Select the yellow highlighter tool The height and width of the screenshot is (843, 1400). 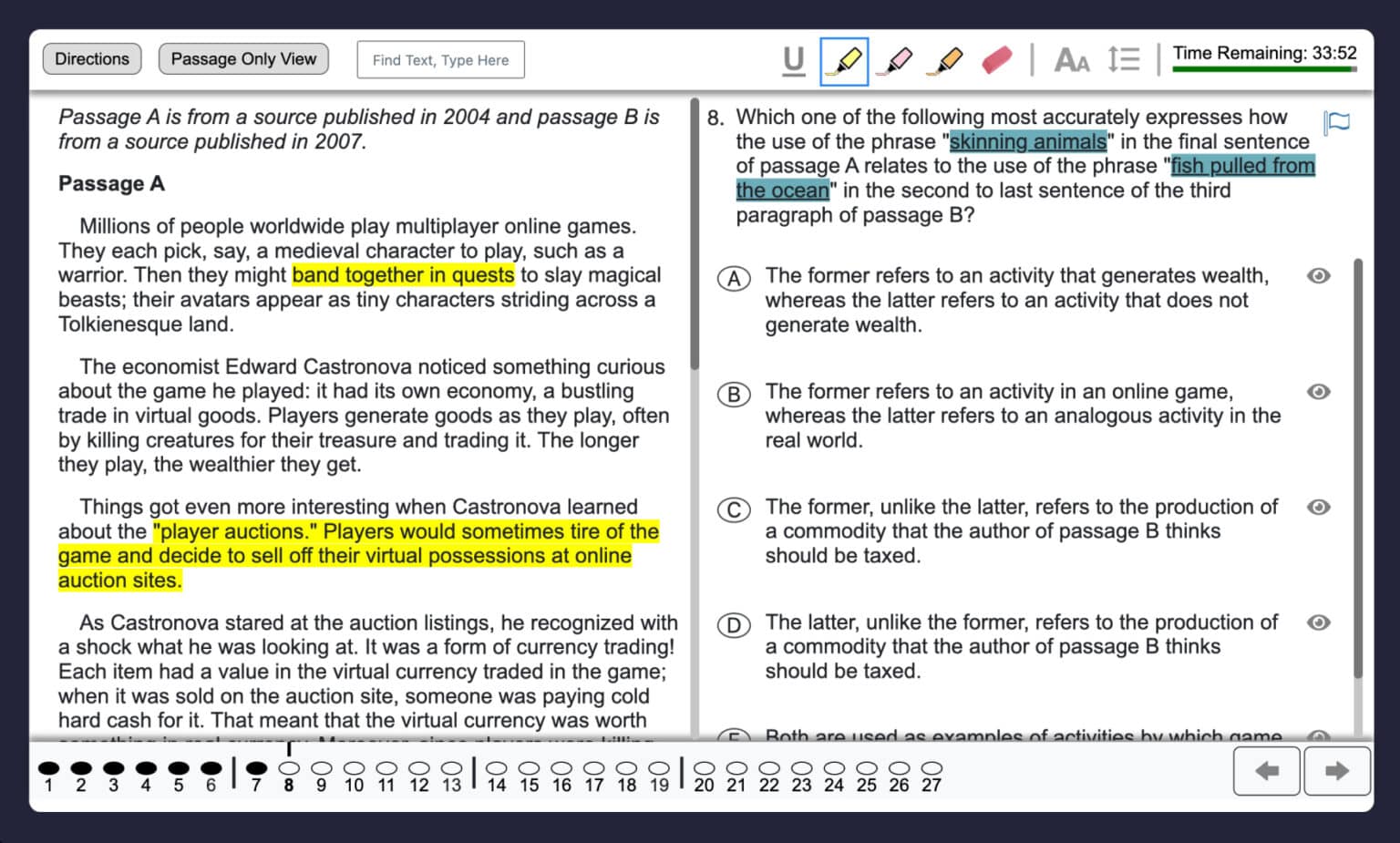coord(844,61)
